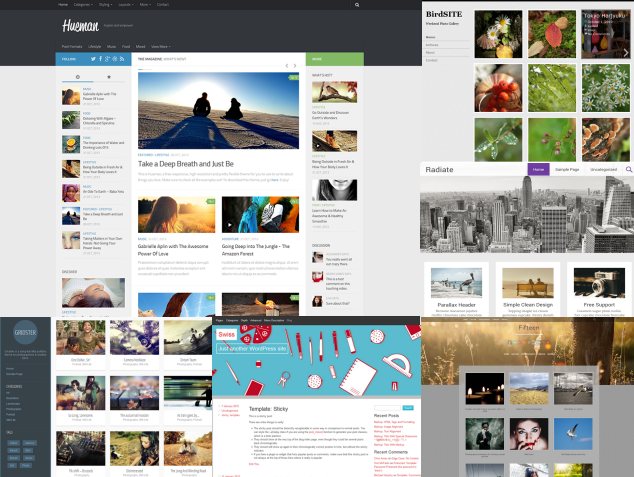This screenshot has height=477, width=634.
Task: Open the candles photo in Fifteen gallery
Action: tap(485, 388)
